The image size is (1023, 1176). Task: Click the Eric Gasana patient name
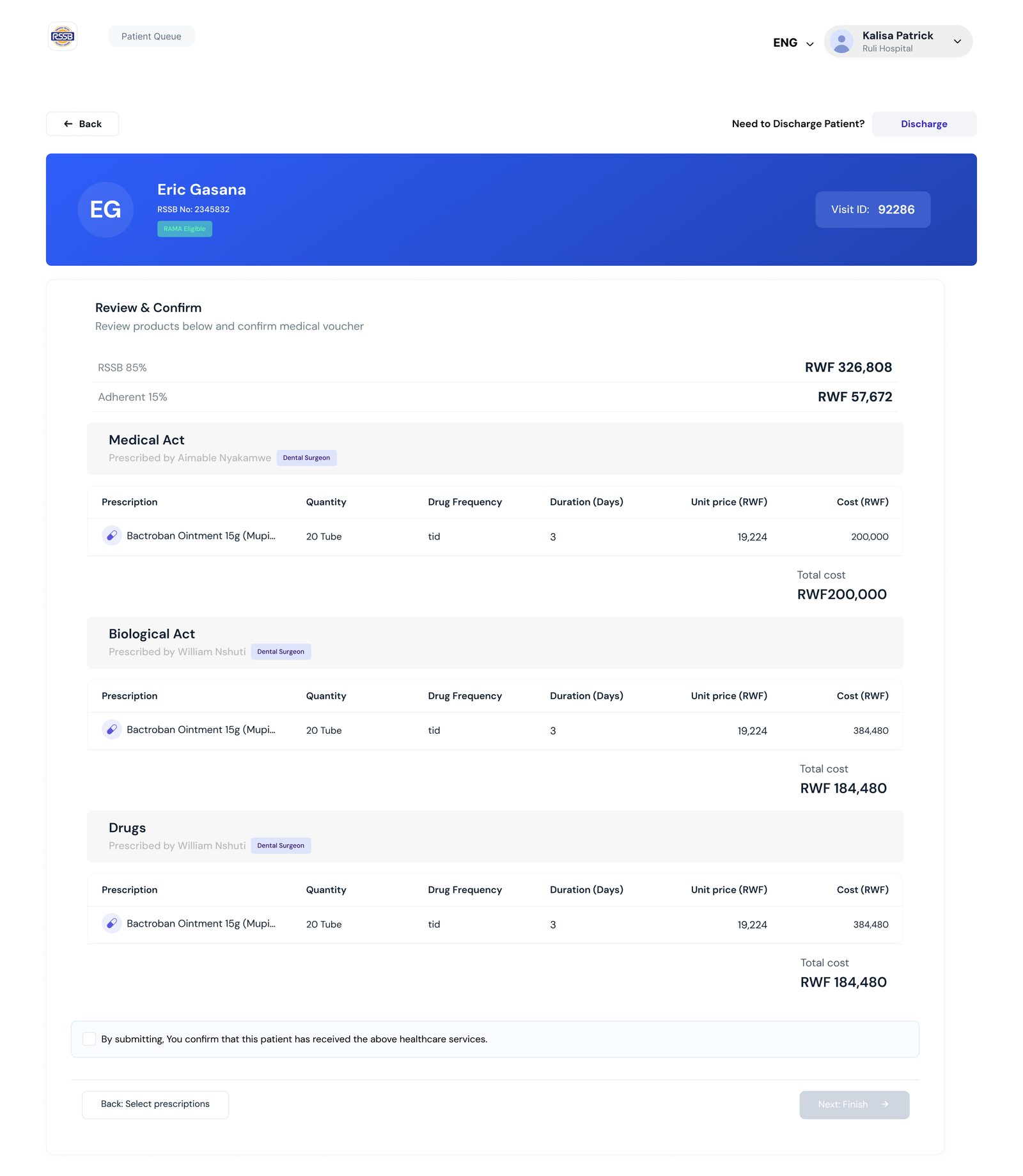point(201,190)
